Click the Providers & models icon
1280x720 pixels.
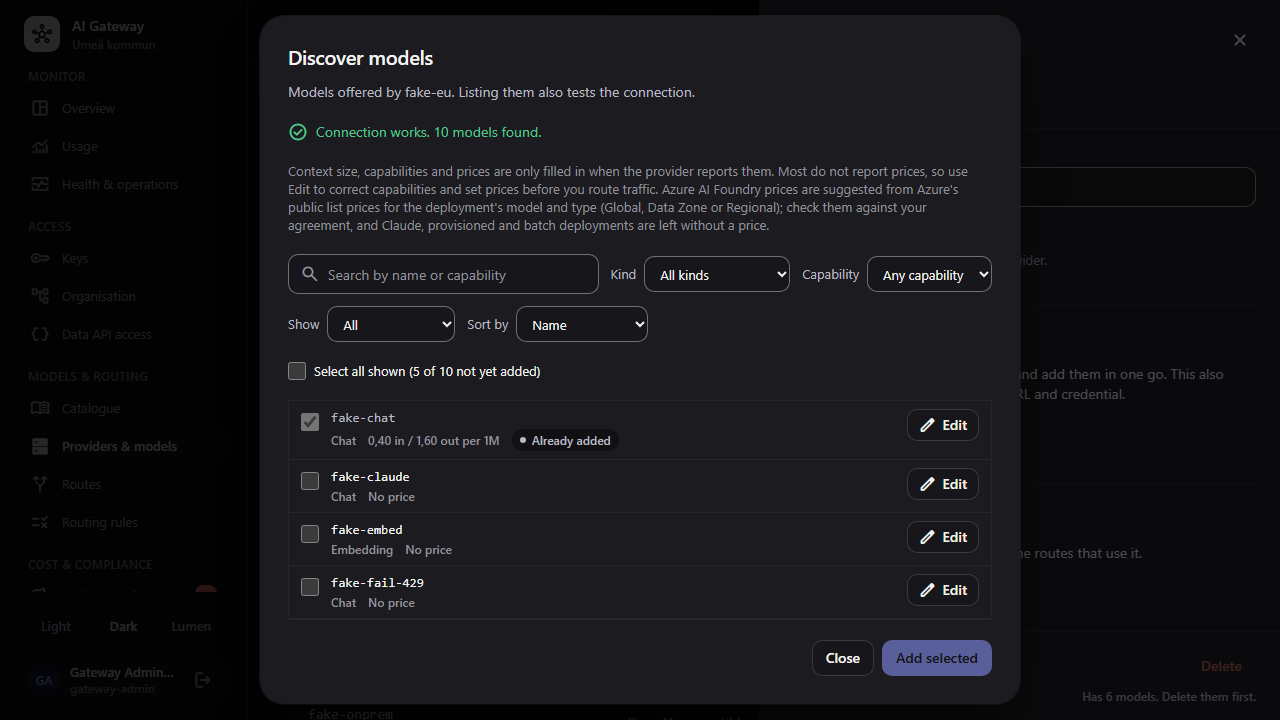(40, 446)
